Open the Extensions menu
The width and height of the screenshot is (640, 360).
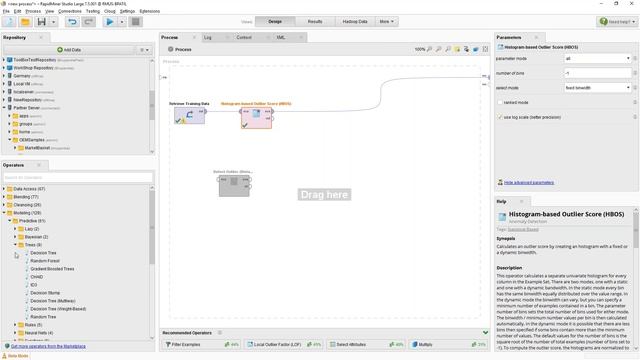(x=149, y=11)
